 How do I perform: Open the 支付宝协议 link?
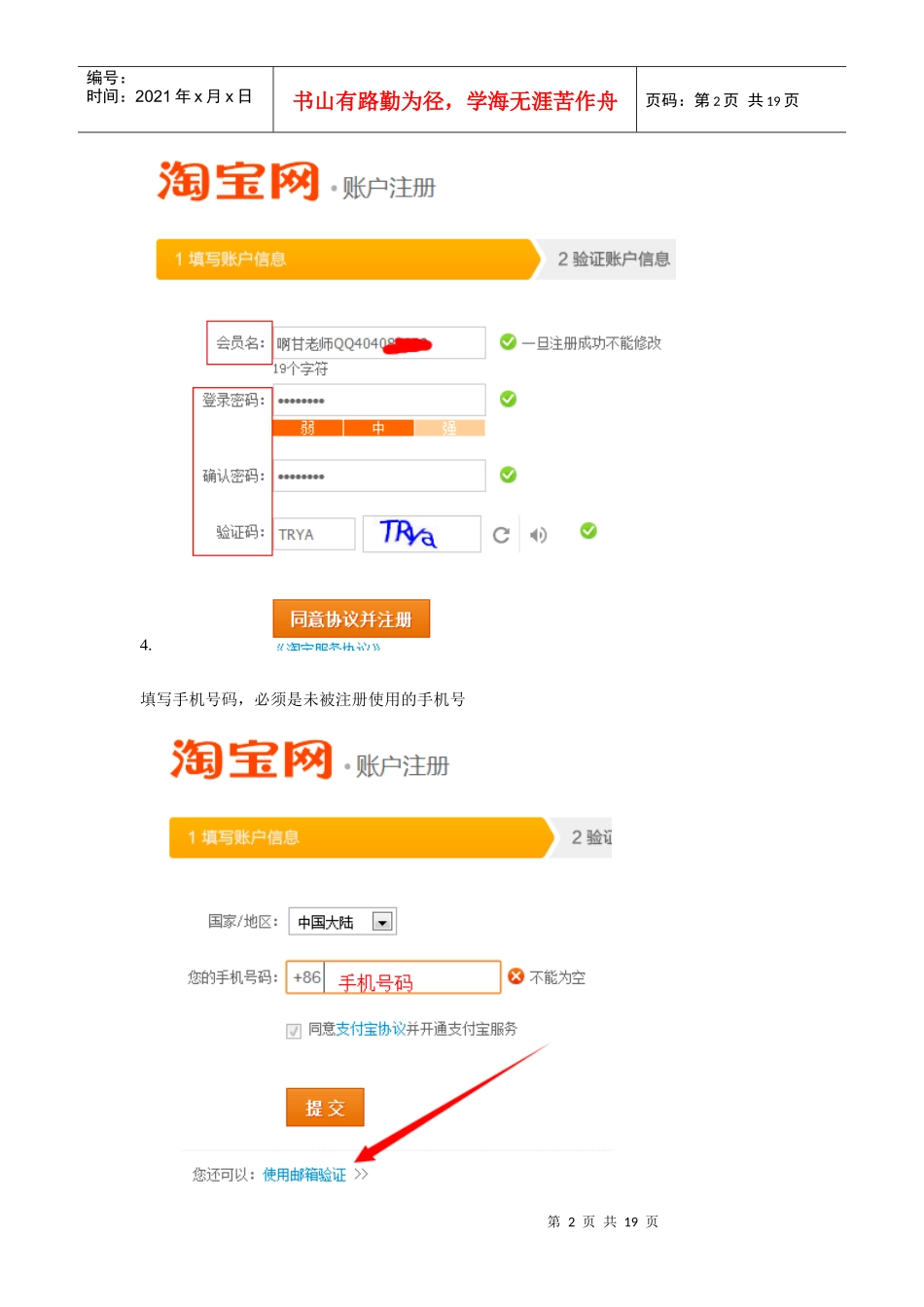(371, 1029)
